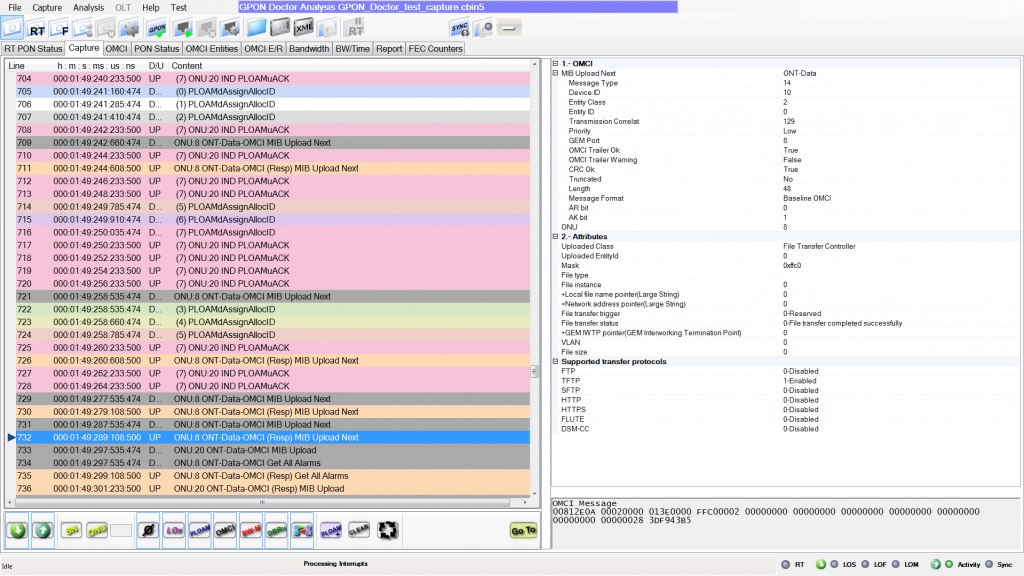Collapse the '1.- OMCI' tree section
1024x576 pixels.
click(x=555, y=64)
